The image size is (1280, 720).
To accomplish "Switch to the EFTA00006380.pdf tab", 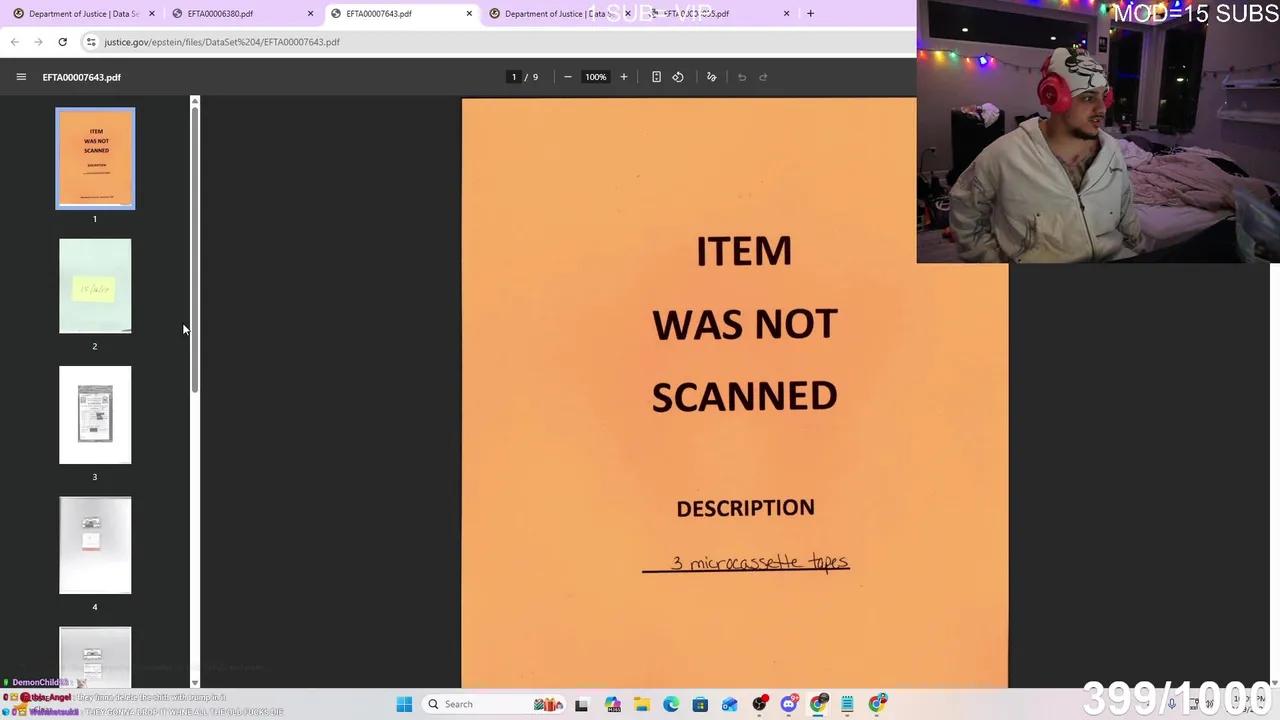I will [x=243, y=14].
